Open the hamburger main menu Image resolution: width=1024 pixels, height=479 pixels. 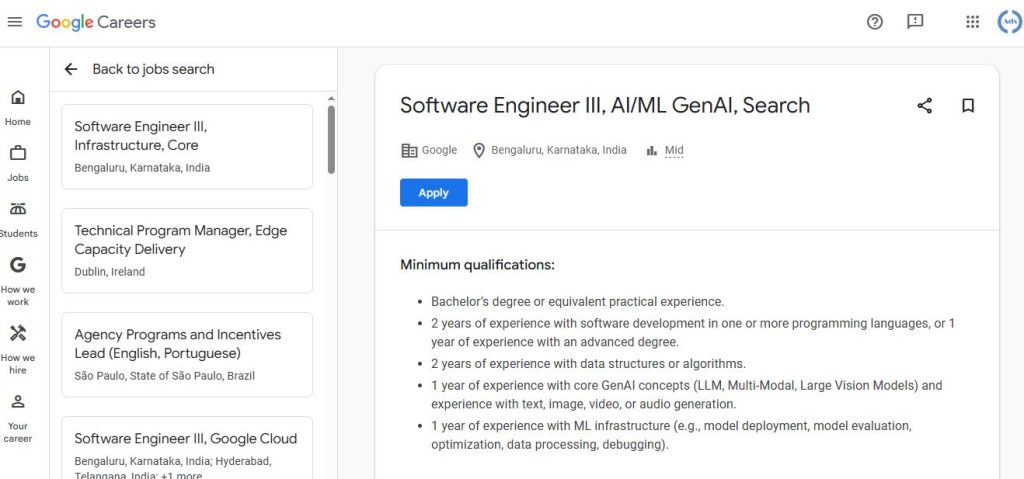coord(15,22)
